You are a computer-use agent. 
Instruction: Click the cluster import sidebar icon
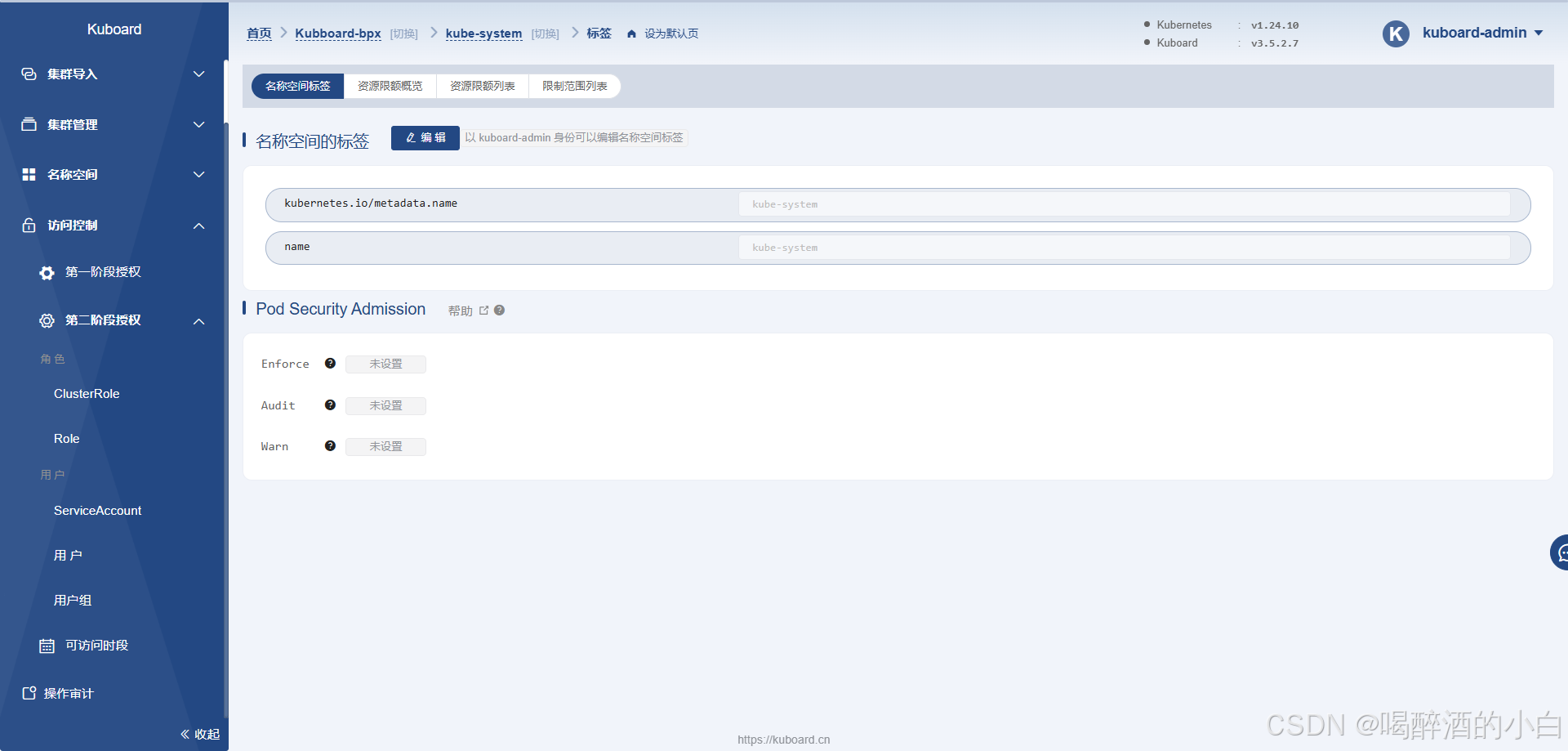pyautogui.click(x=29, y=74)
